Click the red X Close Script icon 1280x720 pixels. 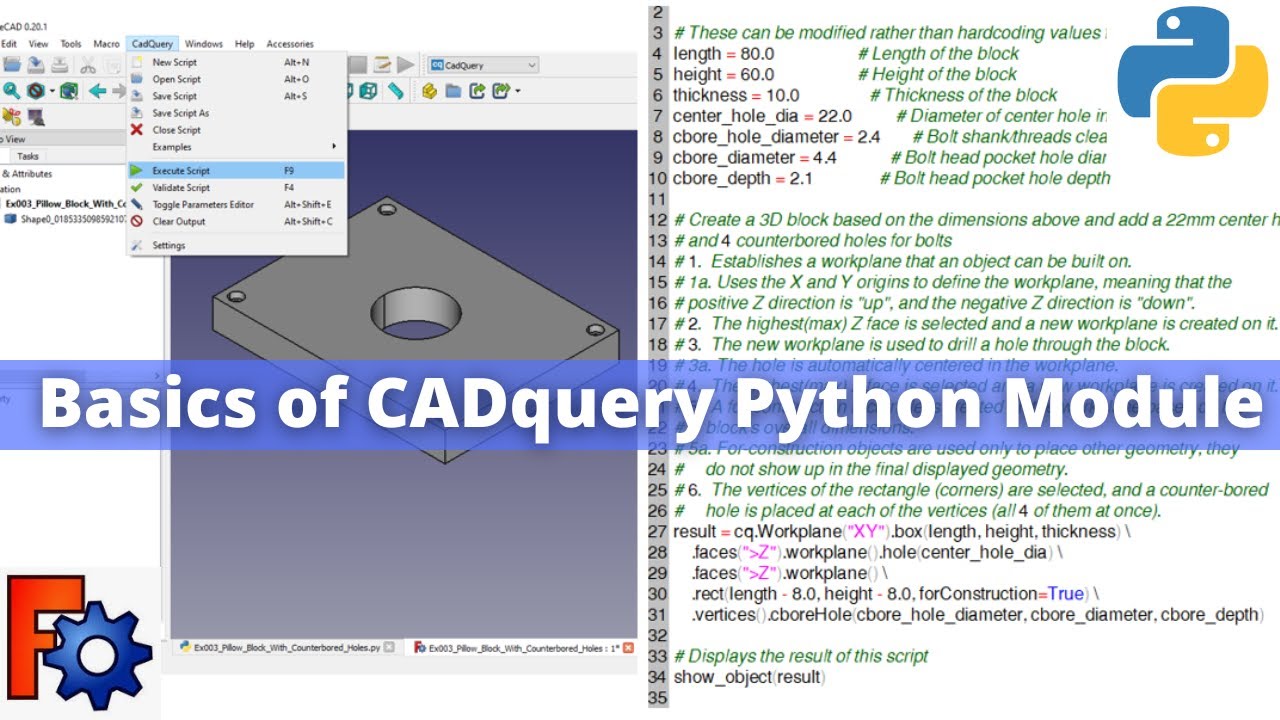coord(137,130)
